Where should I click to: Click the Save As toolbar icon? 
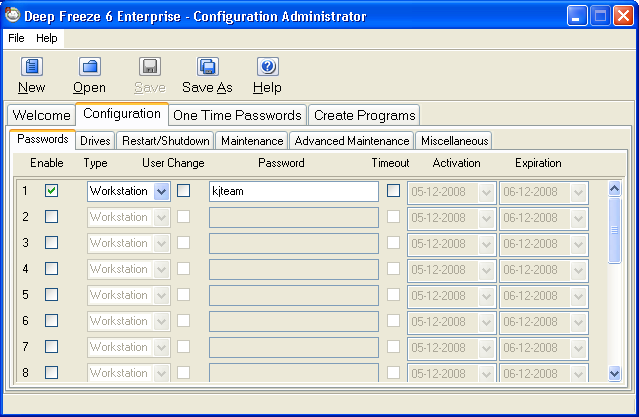[208, 67]
